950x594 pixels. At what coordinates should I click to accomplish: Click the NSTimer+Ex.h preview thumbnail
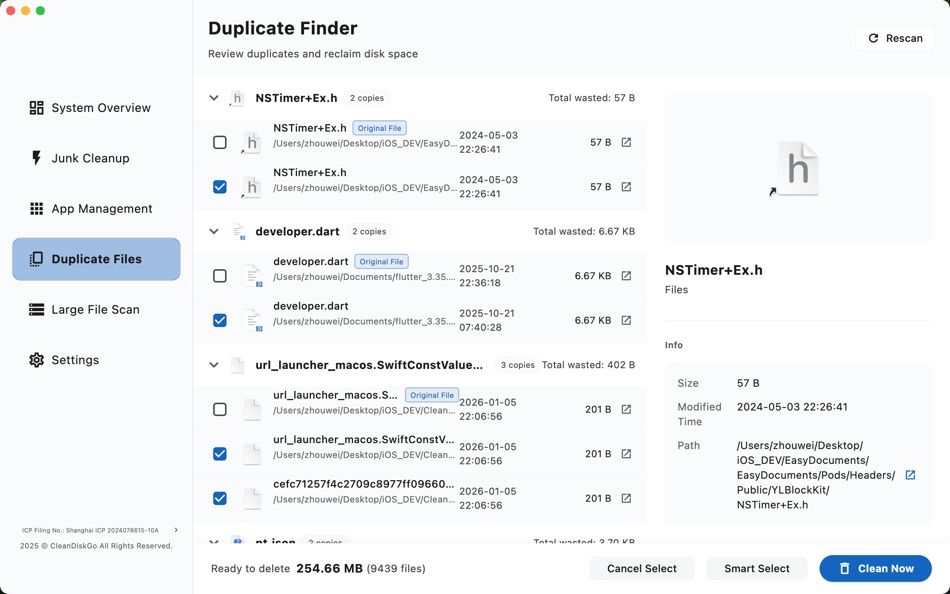click(797, 167)
